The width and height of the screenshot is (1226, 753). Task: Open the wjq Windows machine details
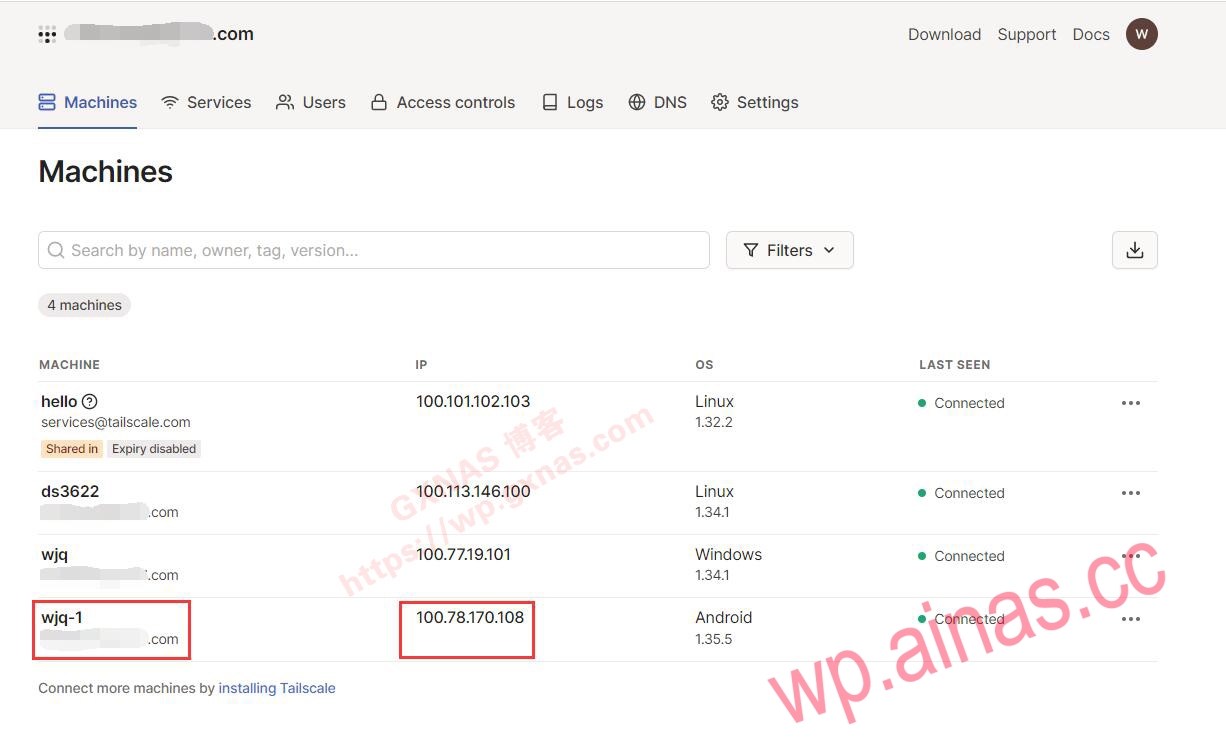[54, 555]
